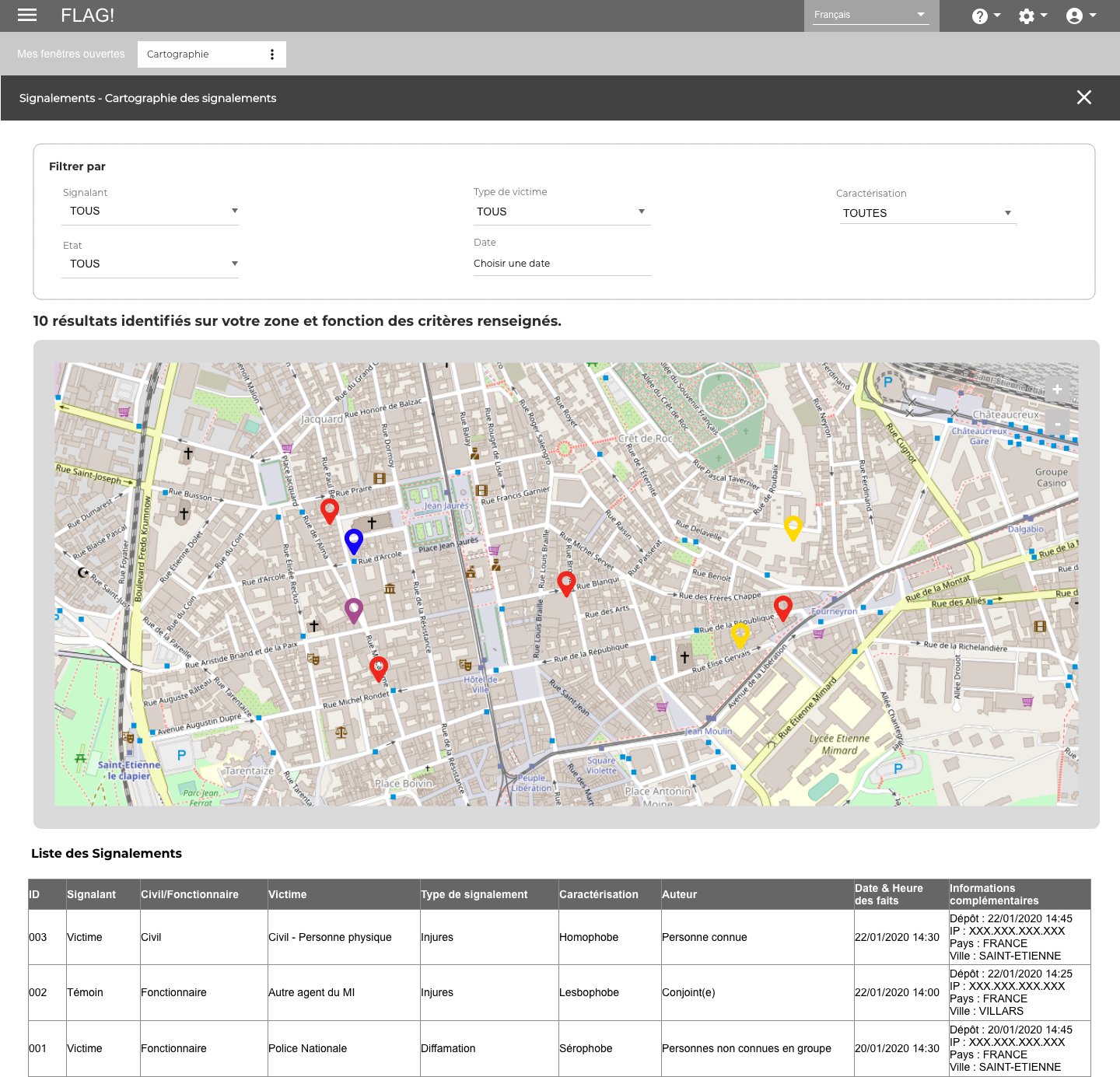Viewport: 1120px width, 1077px height.
Task: Expand the Type de victime dropdown
Action: (x=561, y=212)
